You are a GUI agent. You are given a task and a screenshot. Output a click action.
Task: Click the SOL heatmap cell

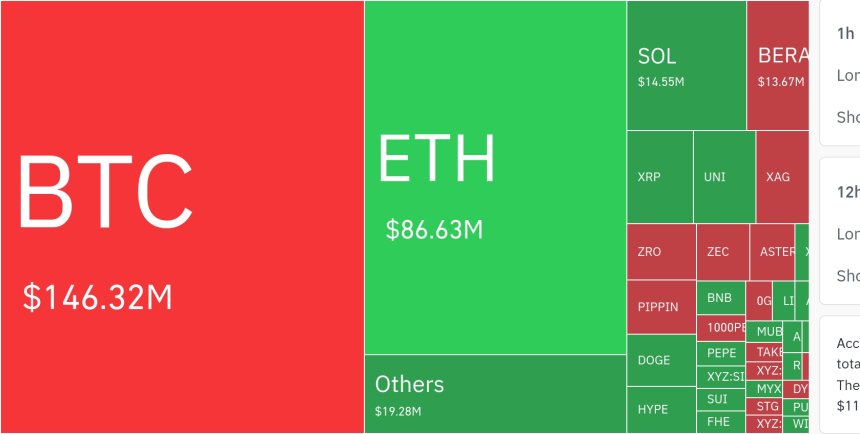click(686, 65)
